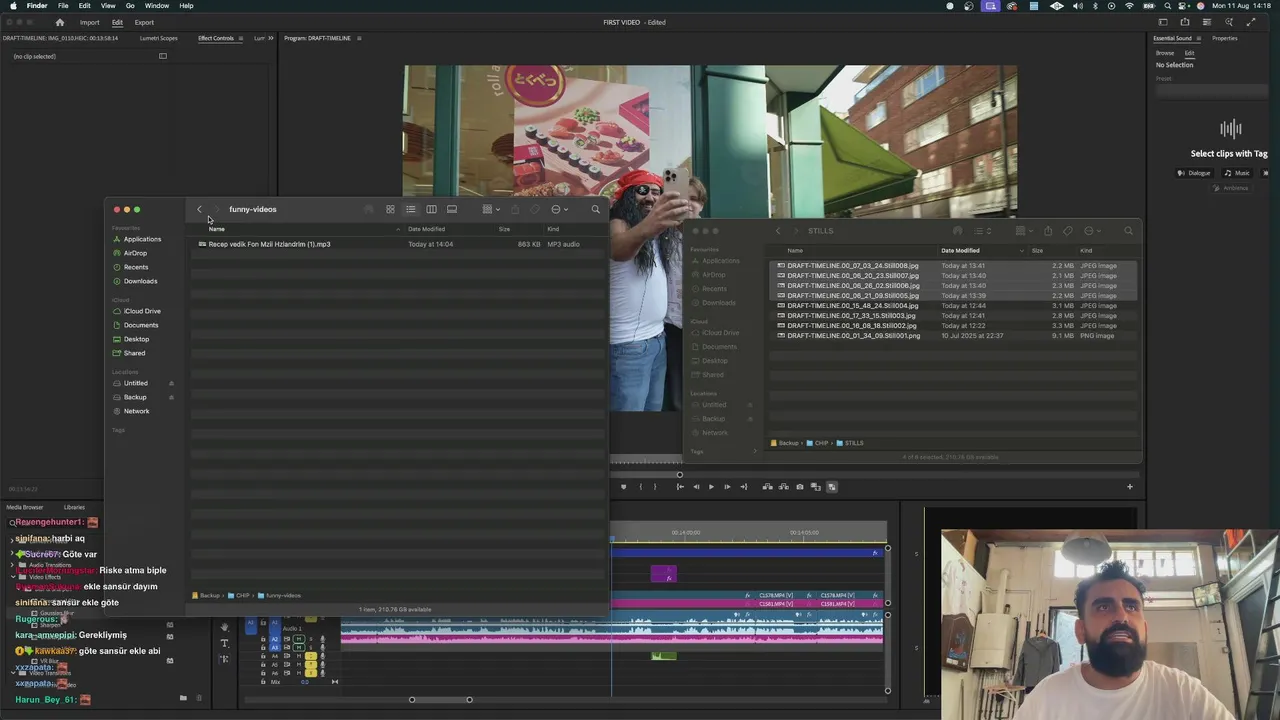Assign the Music audio type
Image resolution: width=1280 pixels, height=720 pixels.
pos(1237,173)
